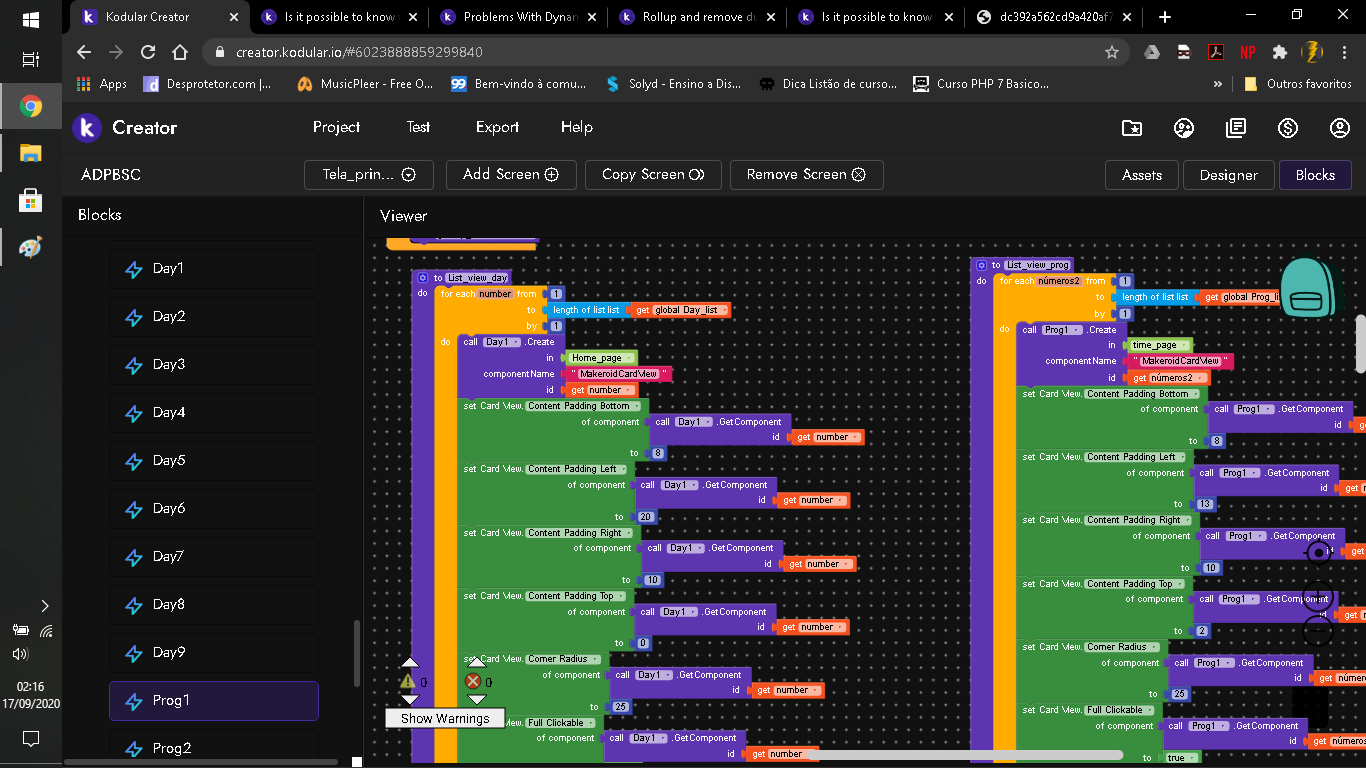Image resolution: width=1366 pixels, height=768 pixels.
Task: Open the Export menu
Action: [x=497, y=127]
